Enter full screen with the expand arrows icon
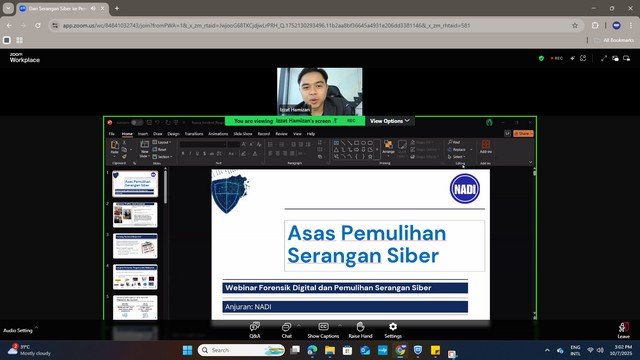 tap(604, 58)
